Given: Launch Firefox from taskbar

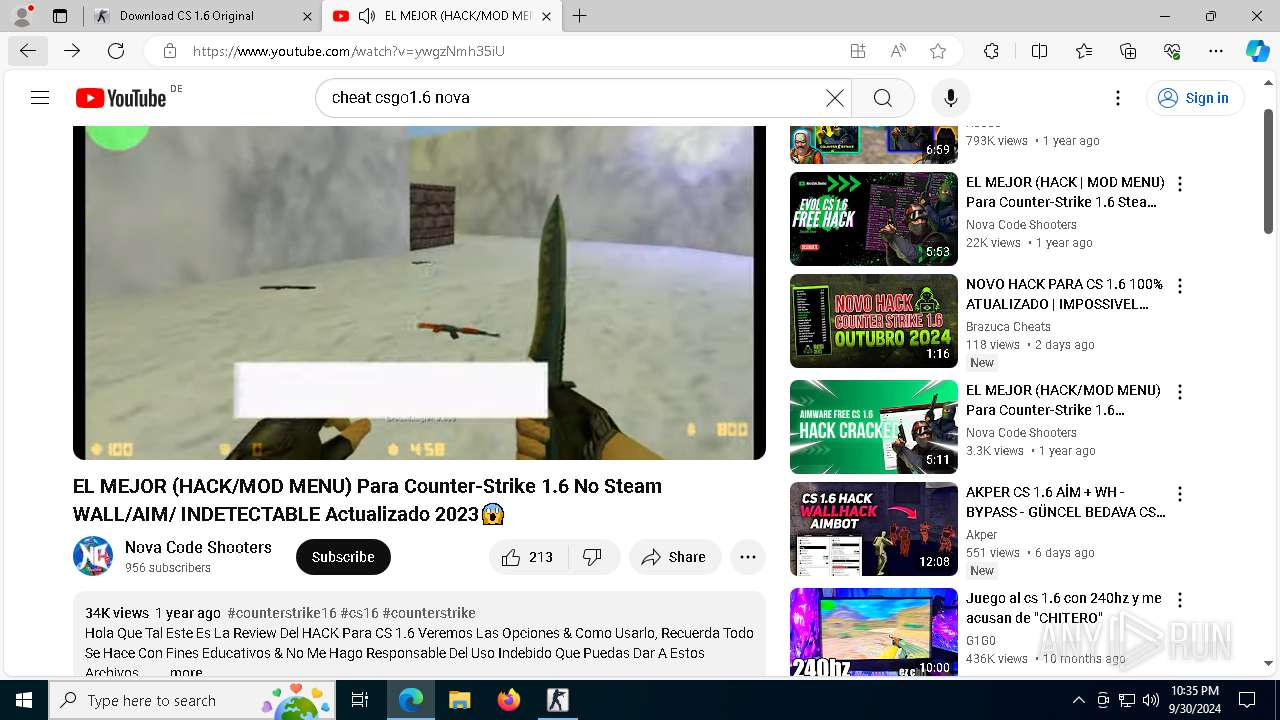Looking at the screenshot, I should (509, 700).
